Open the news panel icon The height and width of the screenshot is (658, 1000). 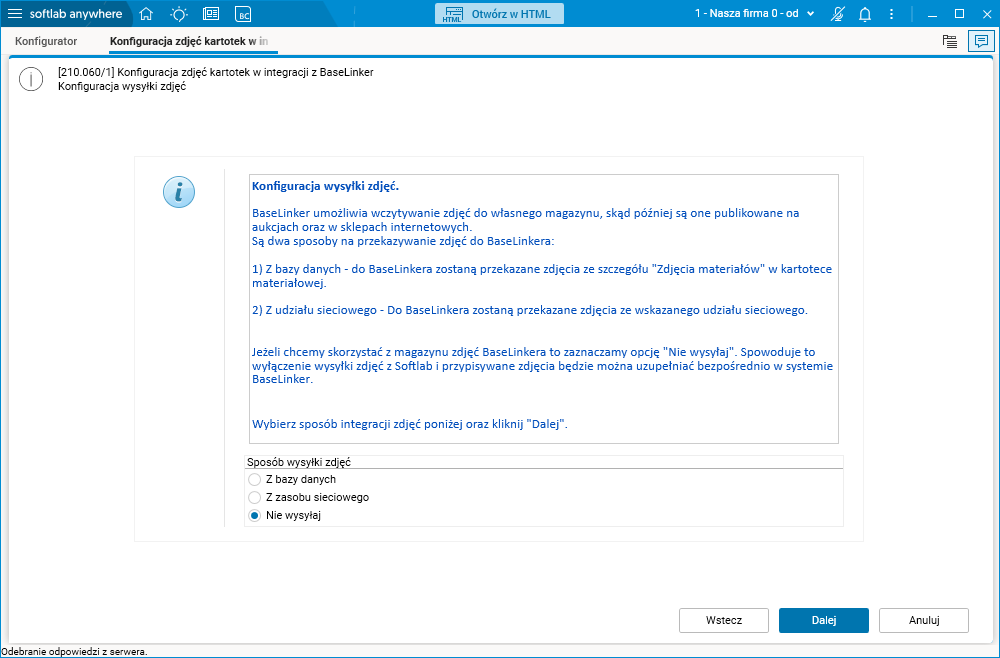(x=211, y=13)
